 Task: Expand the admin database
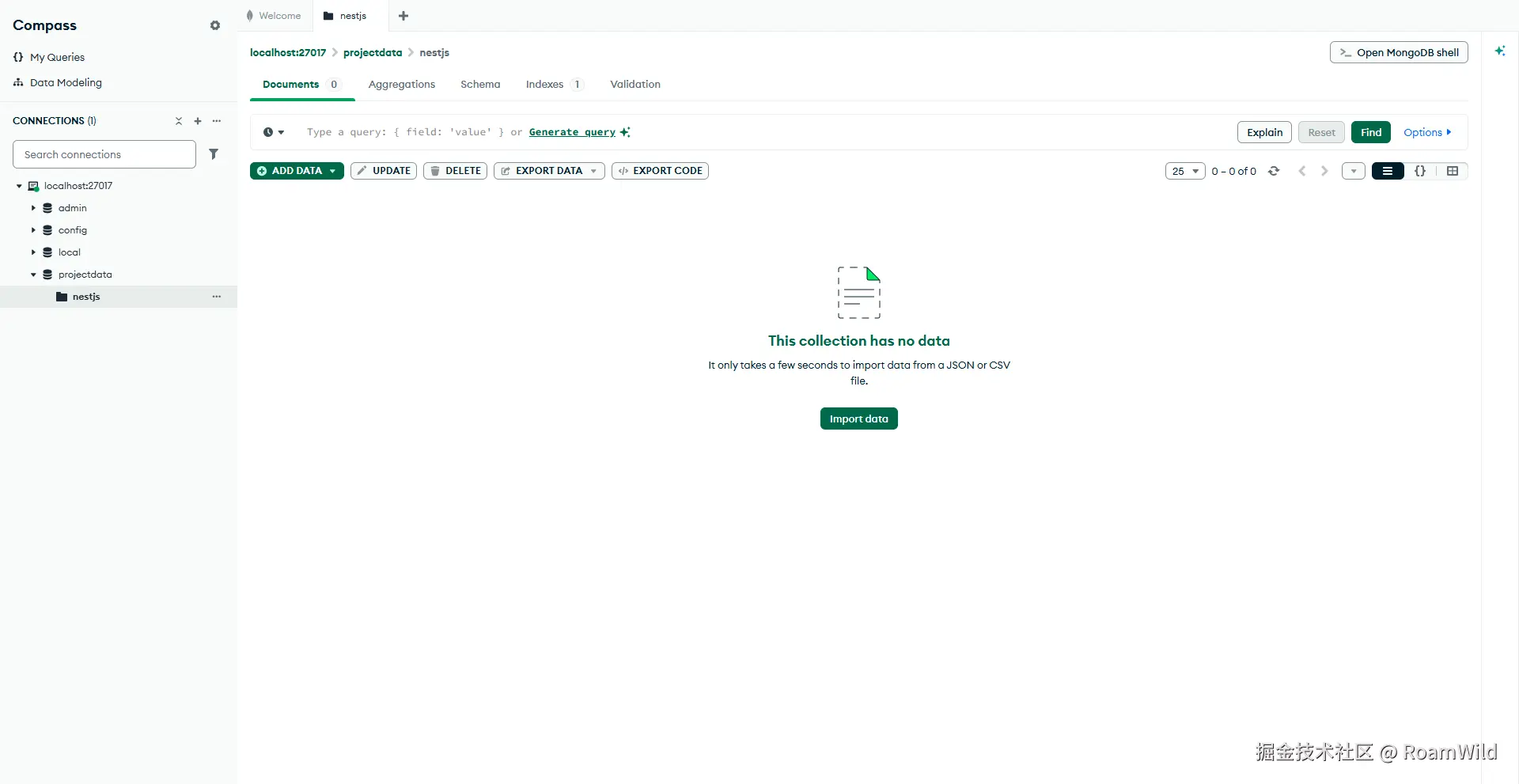33,208
